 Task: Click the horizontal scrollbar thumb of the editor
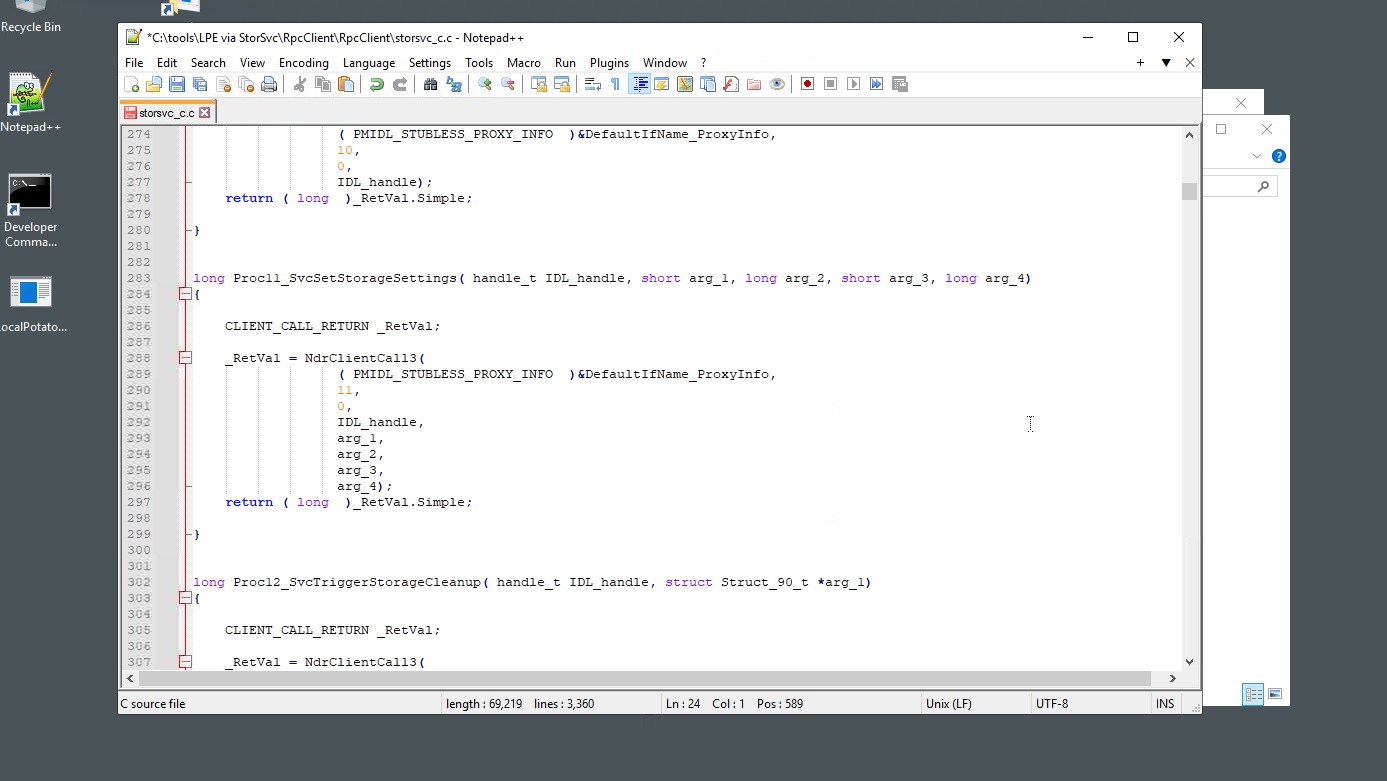[644, 679]
